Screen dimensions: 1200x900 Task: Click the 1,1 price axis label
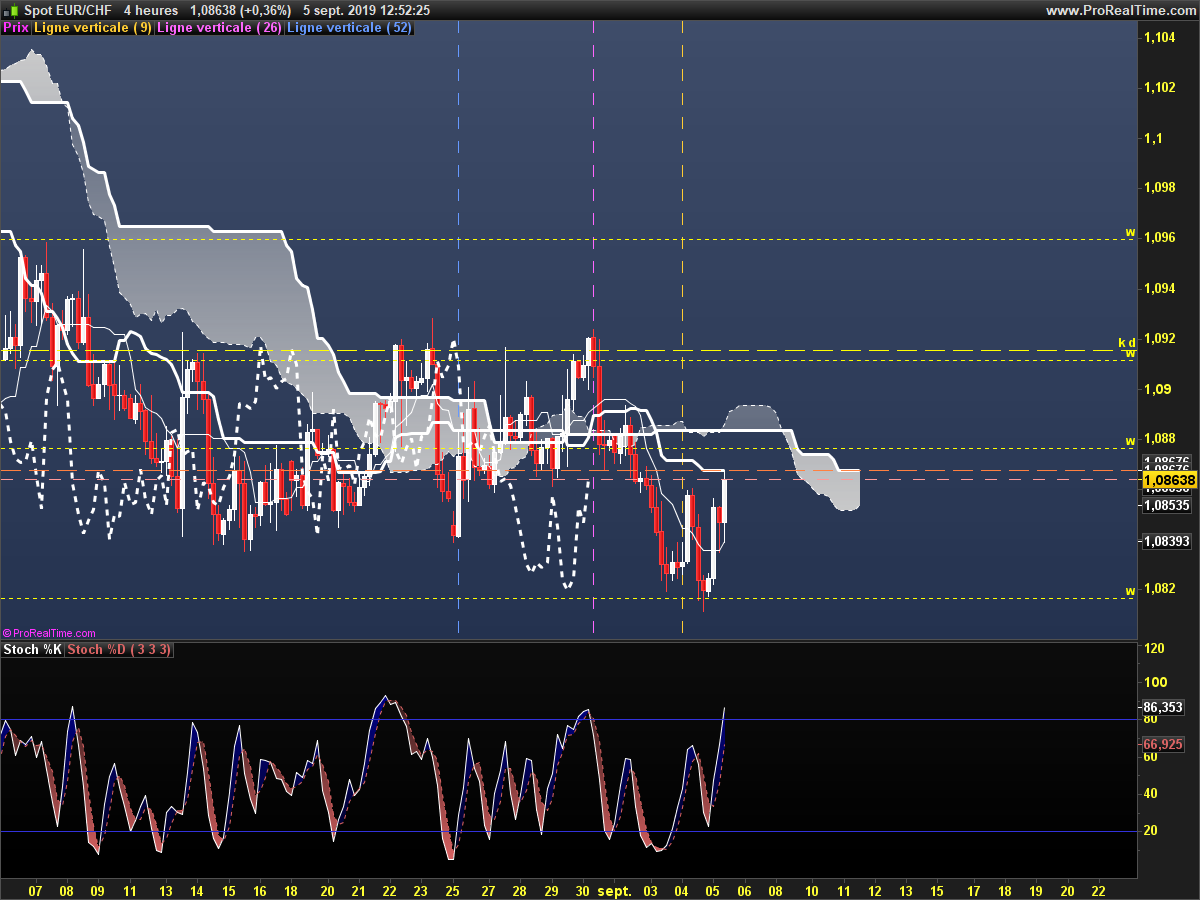pos(1153,138)
